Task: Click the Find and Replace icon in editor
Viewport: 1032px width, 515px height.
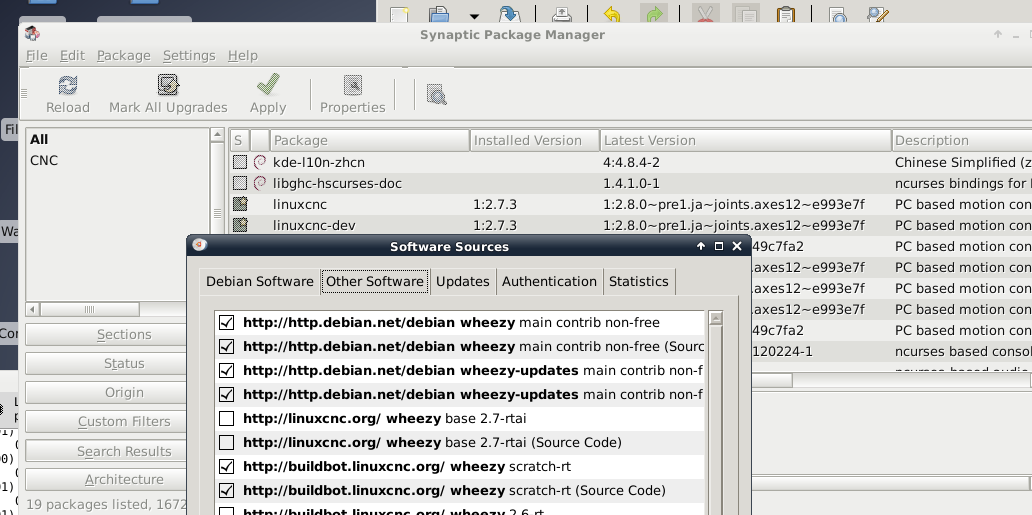Action: point(878,14)
